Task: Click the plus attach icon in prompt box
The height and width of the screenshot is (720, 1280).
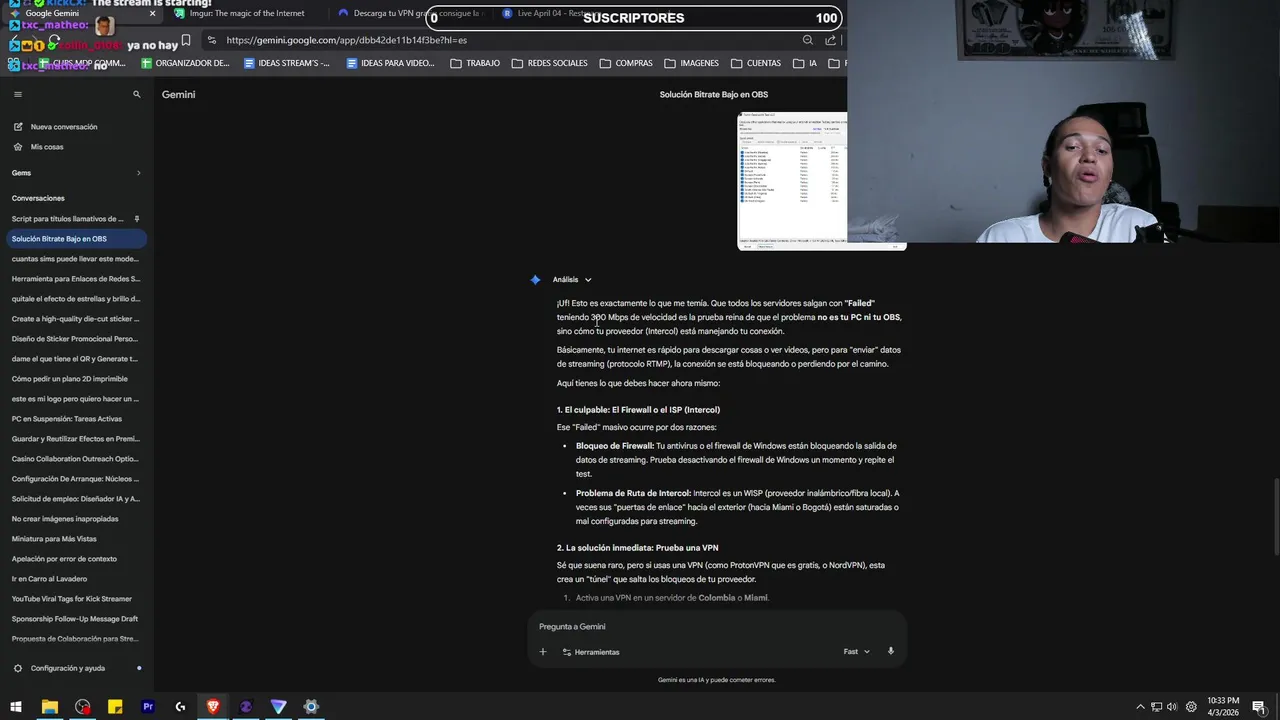Action: pos(543,652)
